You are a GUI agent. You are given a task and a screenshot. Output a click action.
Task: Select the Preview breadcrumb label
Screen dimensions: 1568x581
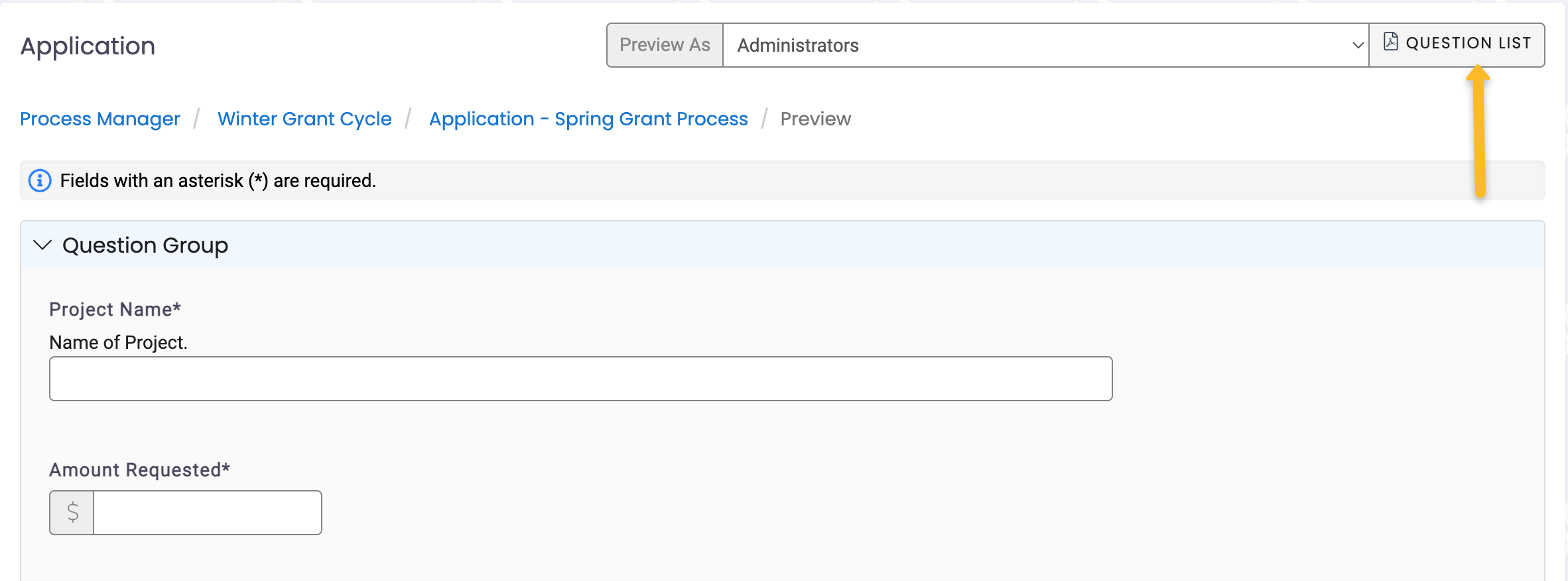point(816,119)
